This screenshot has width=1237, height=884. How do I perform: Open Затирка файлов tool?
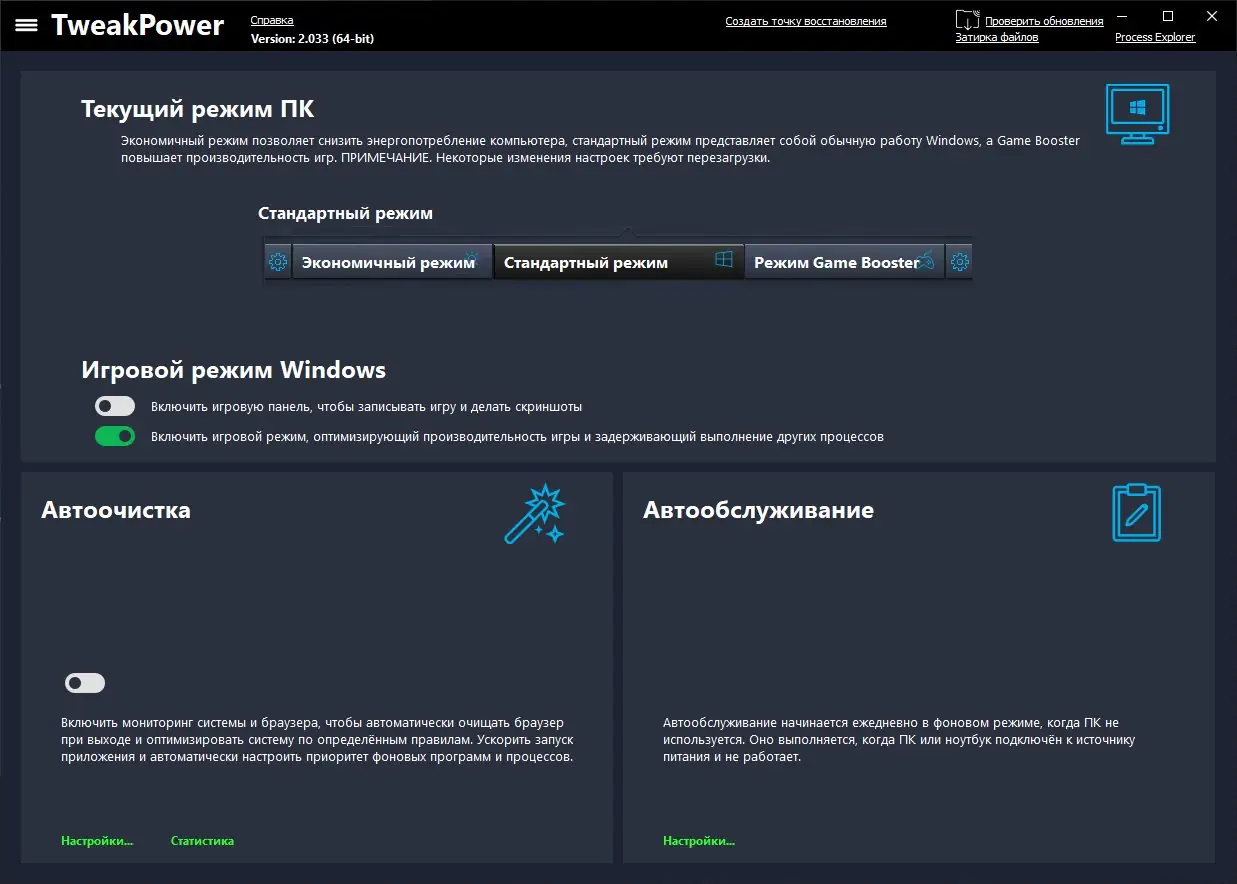point(997,37)
